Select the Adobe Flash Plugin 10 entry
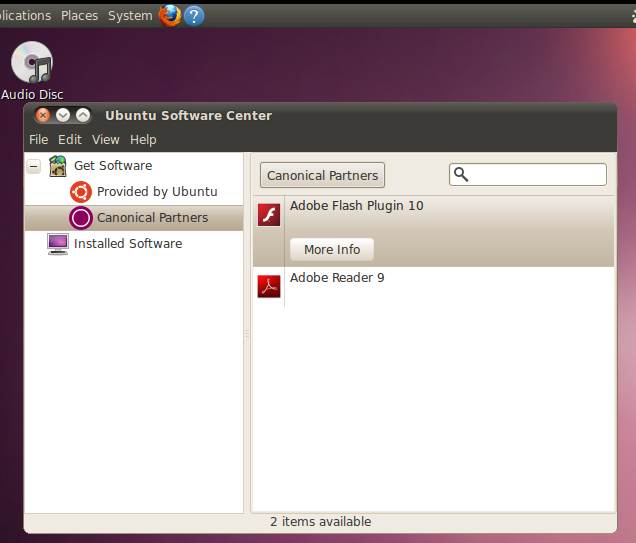 pyautogui.click(x=434, y=231)
